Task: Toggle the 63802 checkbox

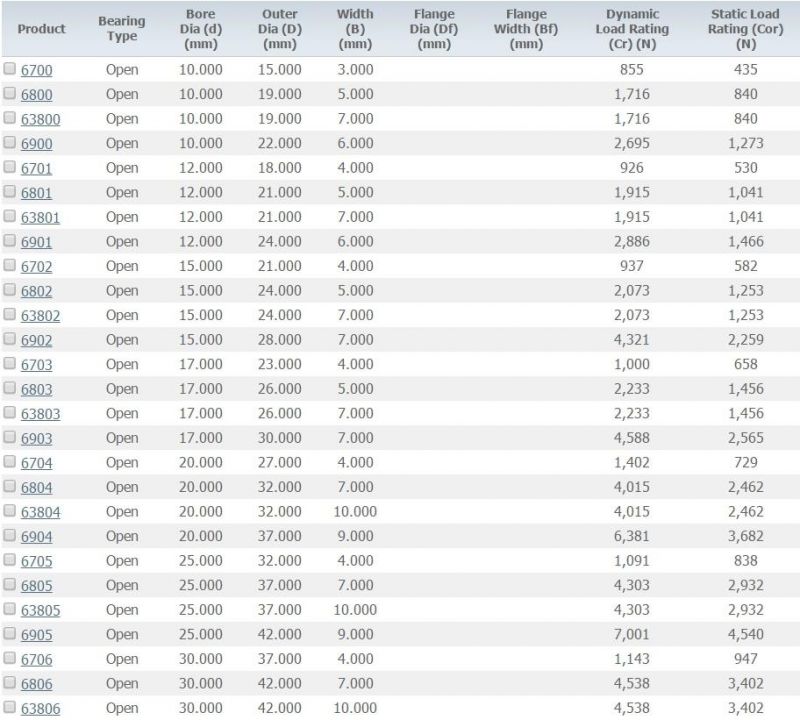Action: click(x=10, y=314)
